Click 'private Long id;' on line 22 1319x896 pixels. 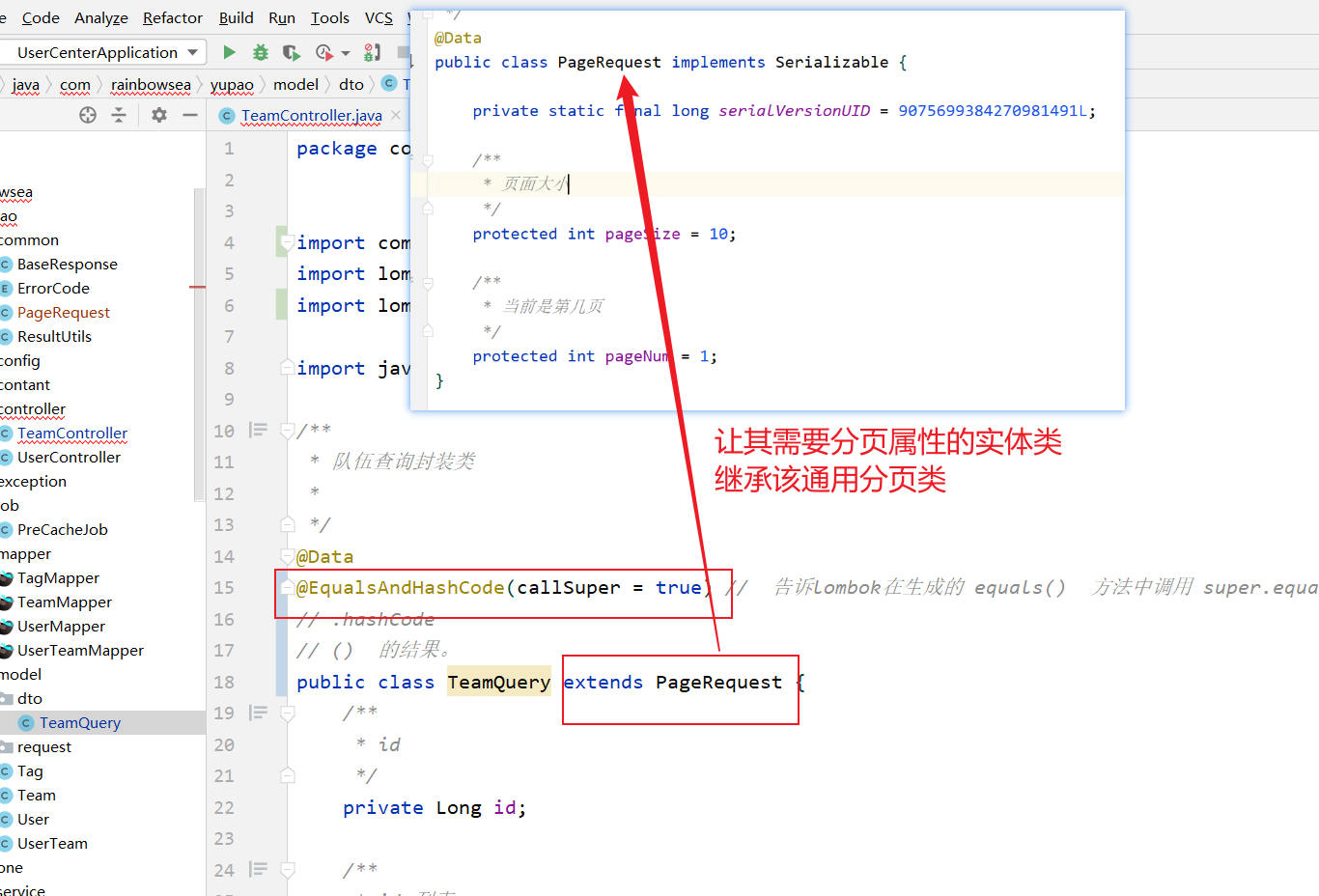pos(435,808)
